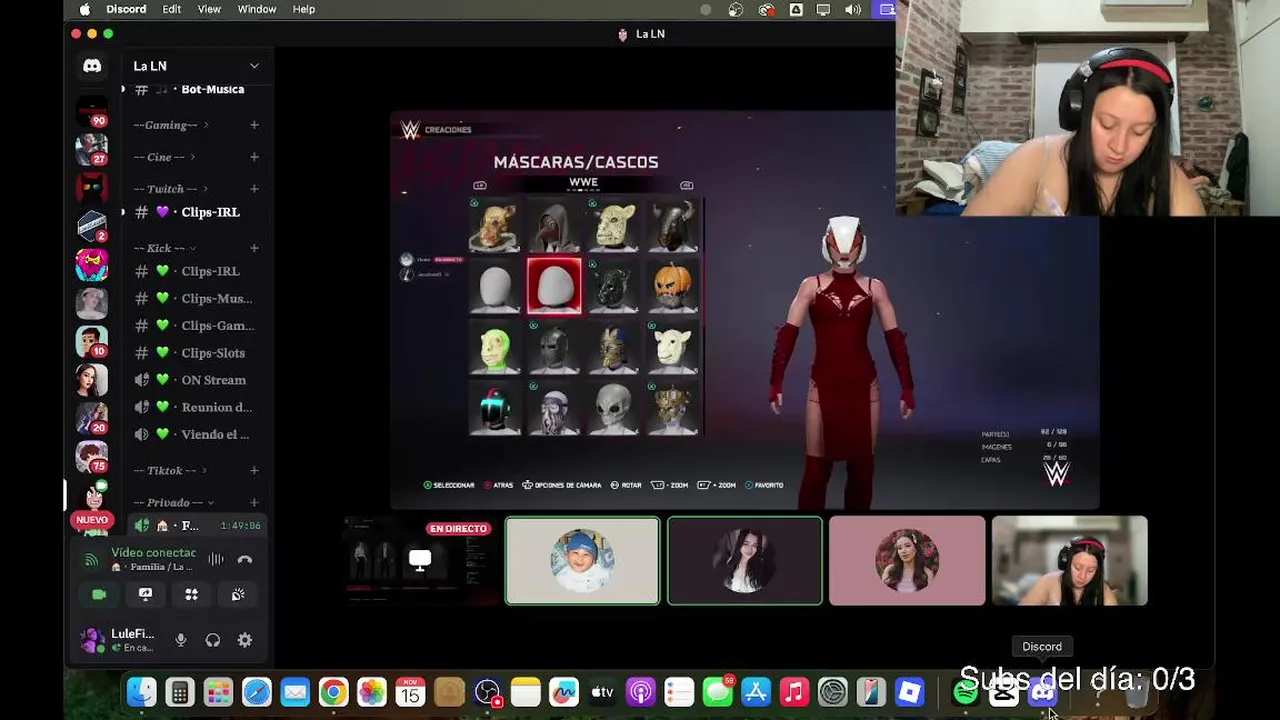Join Viendo el voice channel
The width and height of the screenshot is (1280, 720).
click(x=196, y=434)
